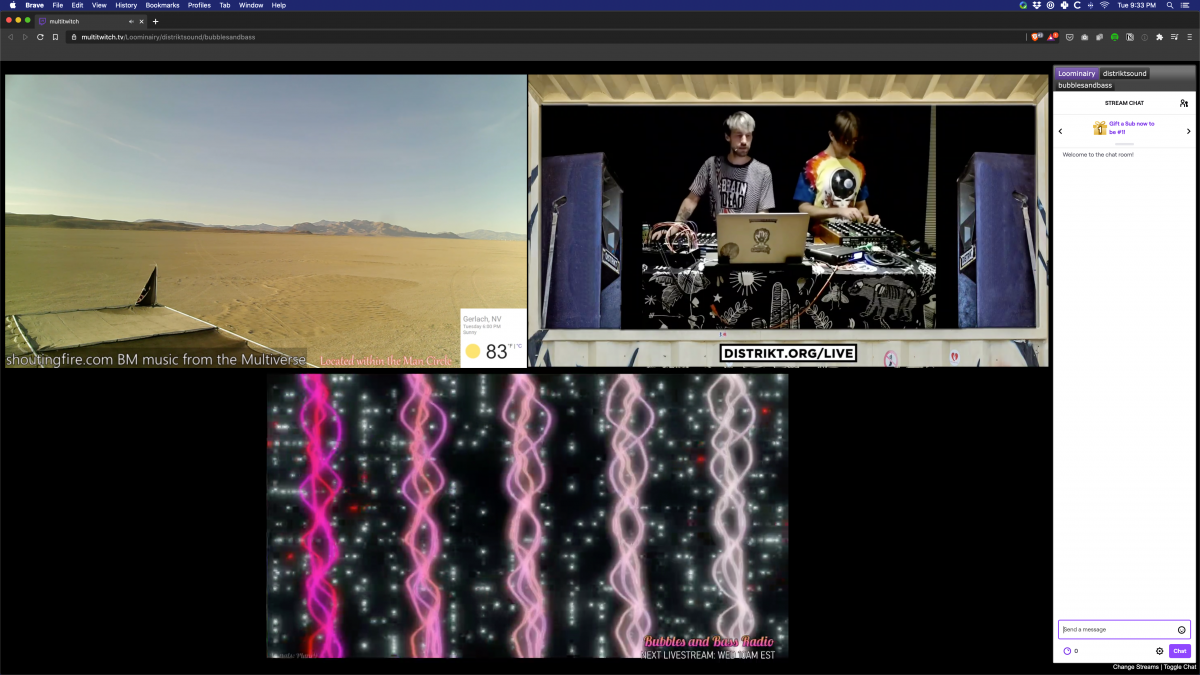Viewport: 1200px width, 675px height.
Task: Click the distriktsound DJ stream video
Action: coord(789,221)
